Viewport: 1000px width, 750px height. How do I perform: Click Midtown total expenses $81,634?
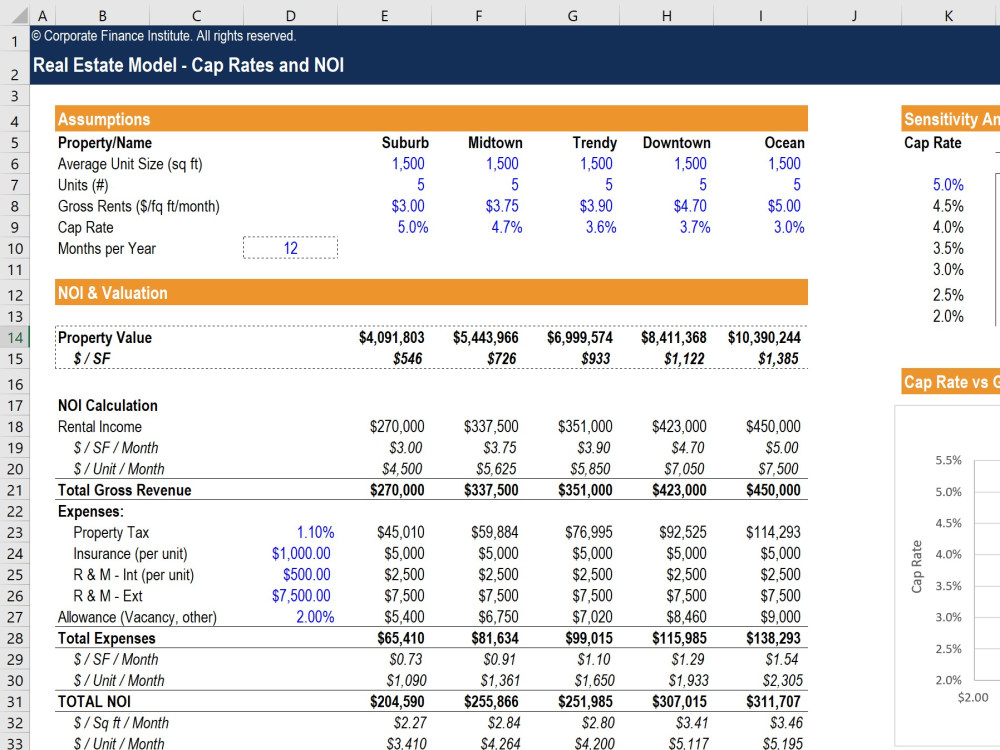[495, 638]
